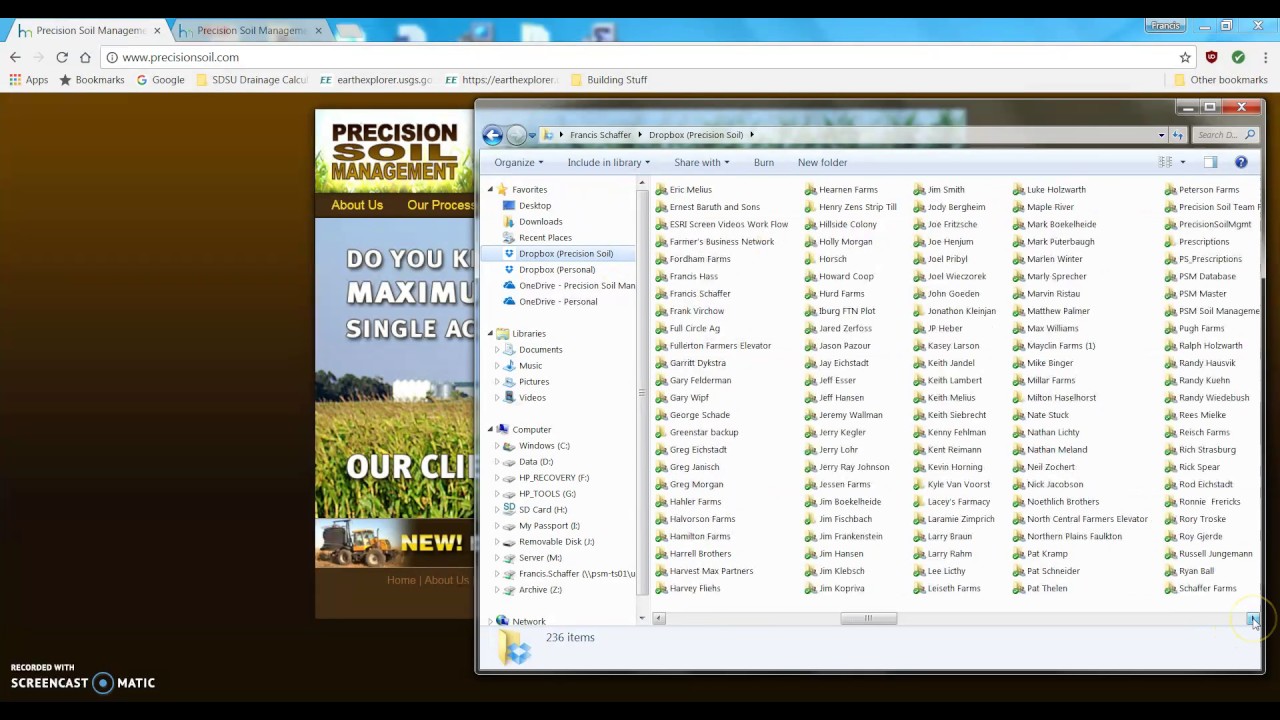Click red shield extension icon

click(1212, 57)
